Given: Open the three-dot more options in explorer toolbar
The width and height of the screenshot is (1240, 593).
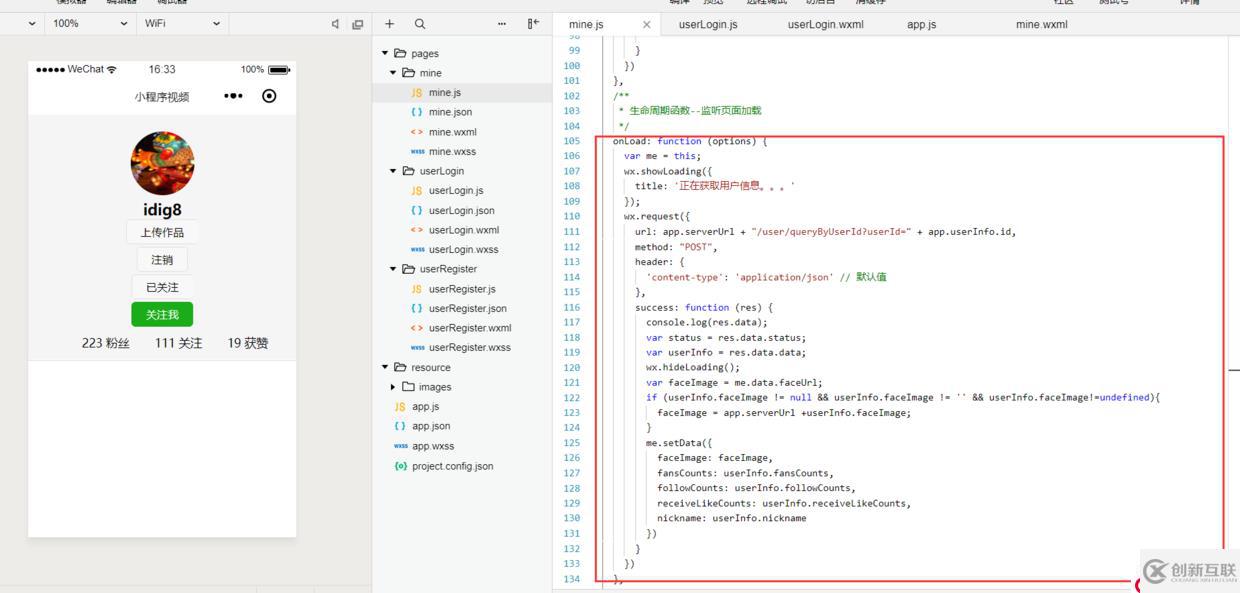Looking at the screenshot, I should (x=502, y=24).
